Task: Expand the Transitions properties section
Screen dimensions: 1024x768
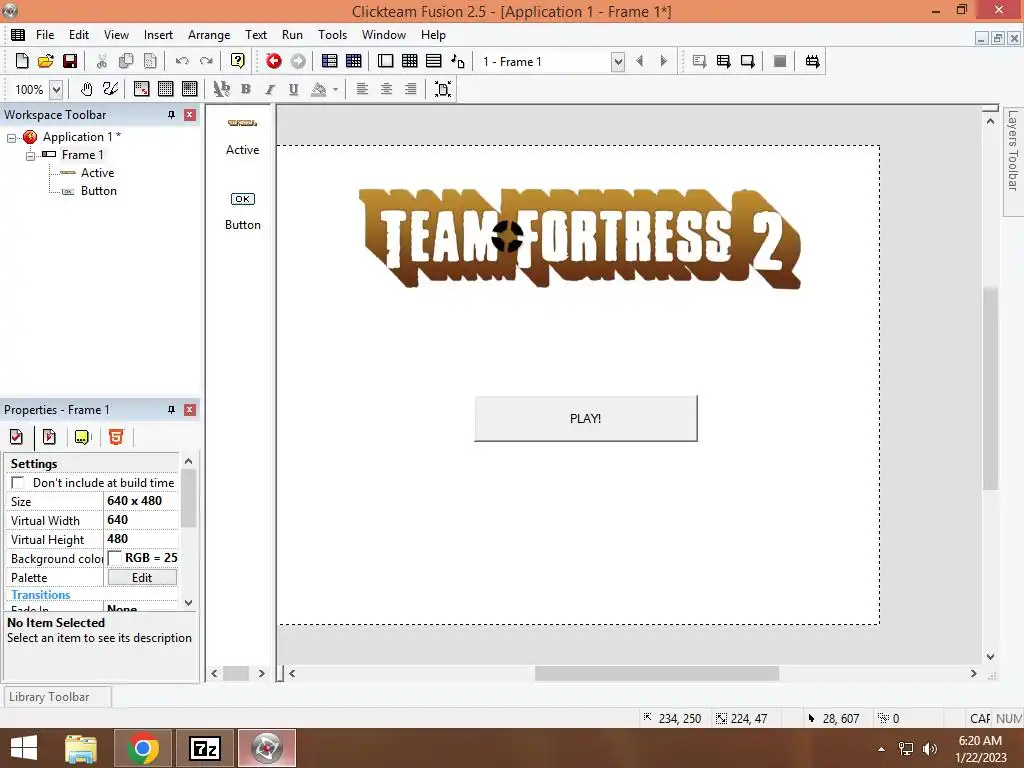Action: tap(40, 595)
